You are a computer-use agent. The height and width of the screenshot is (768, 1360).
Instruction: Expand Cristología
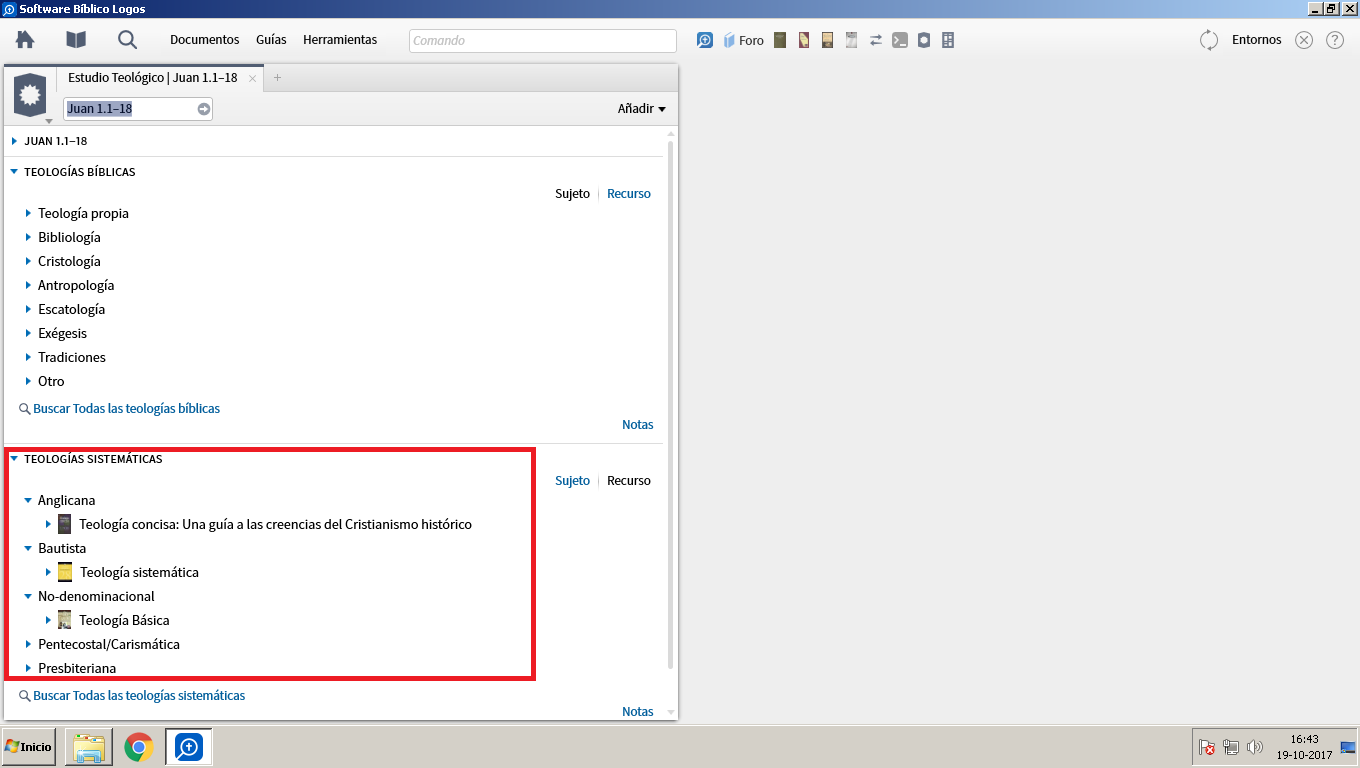click(29, 261)
